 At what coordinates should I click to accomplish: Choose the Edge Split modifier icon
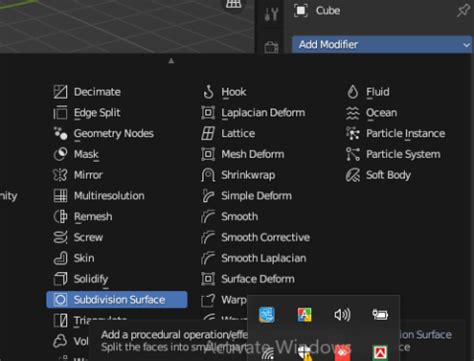click(x=60, y=113)
